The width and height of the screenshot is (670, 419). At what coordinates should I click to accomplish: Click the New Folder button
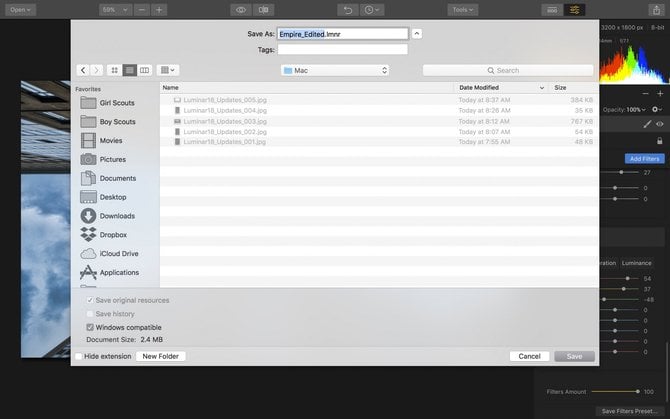pos(161,356)
